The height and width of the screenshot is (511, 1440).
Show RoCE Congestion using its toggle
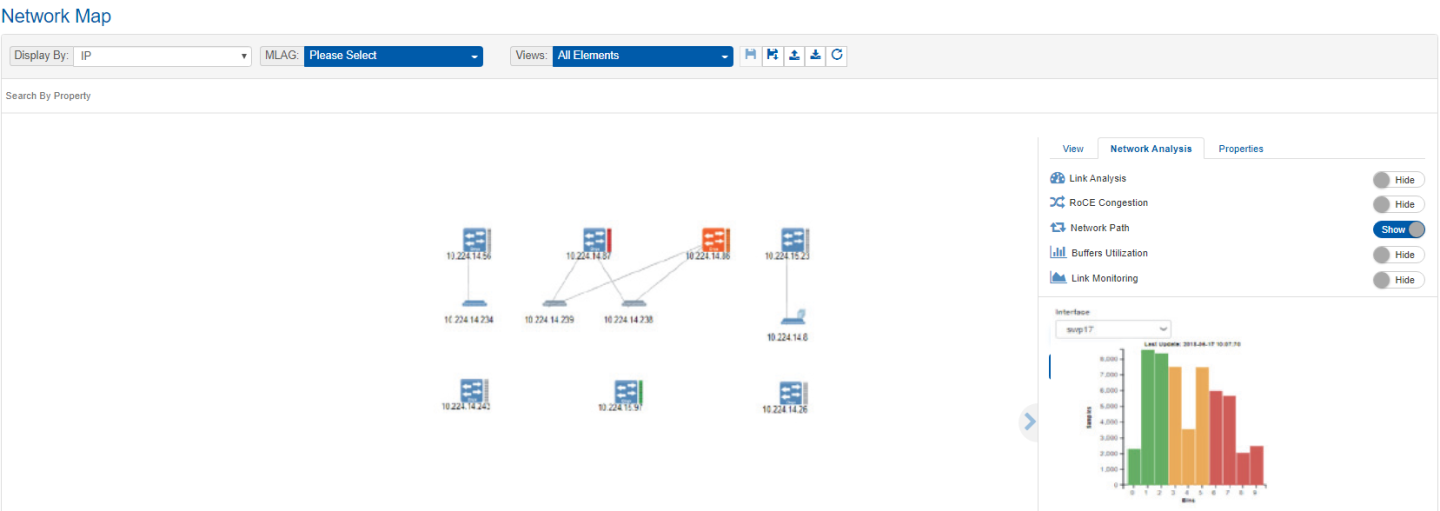click(x=1398, y=204)
